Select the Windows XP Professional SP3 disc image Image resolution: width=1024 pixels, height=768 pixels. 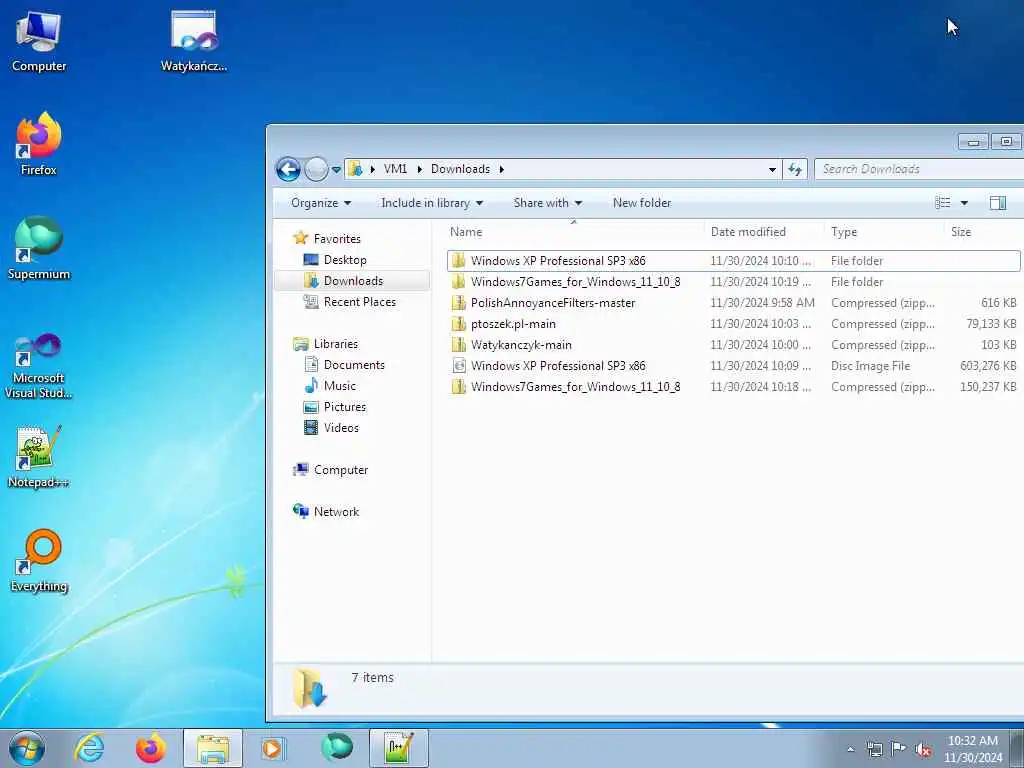click(733, 365)
